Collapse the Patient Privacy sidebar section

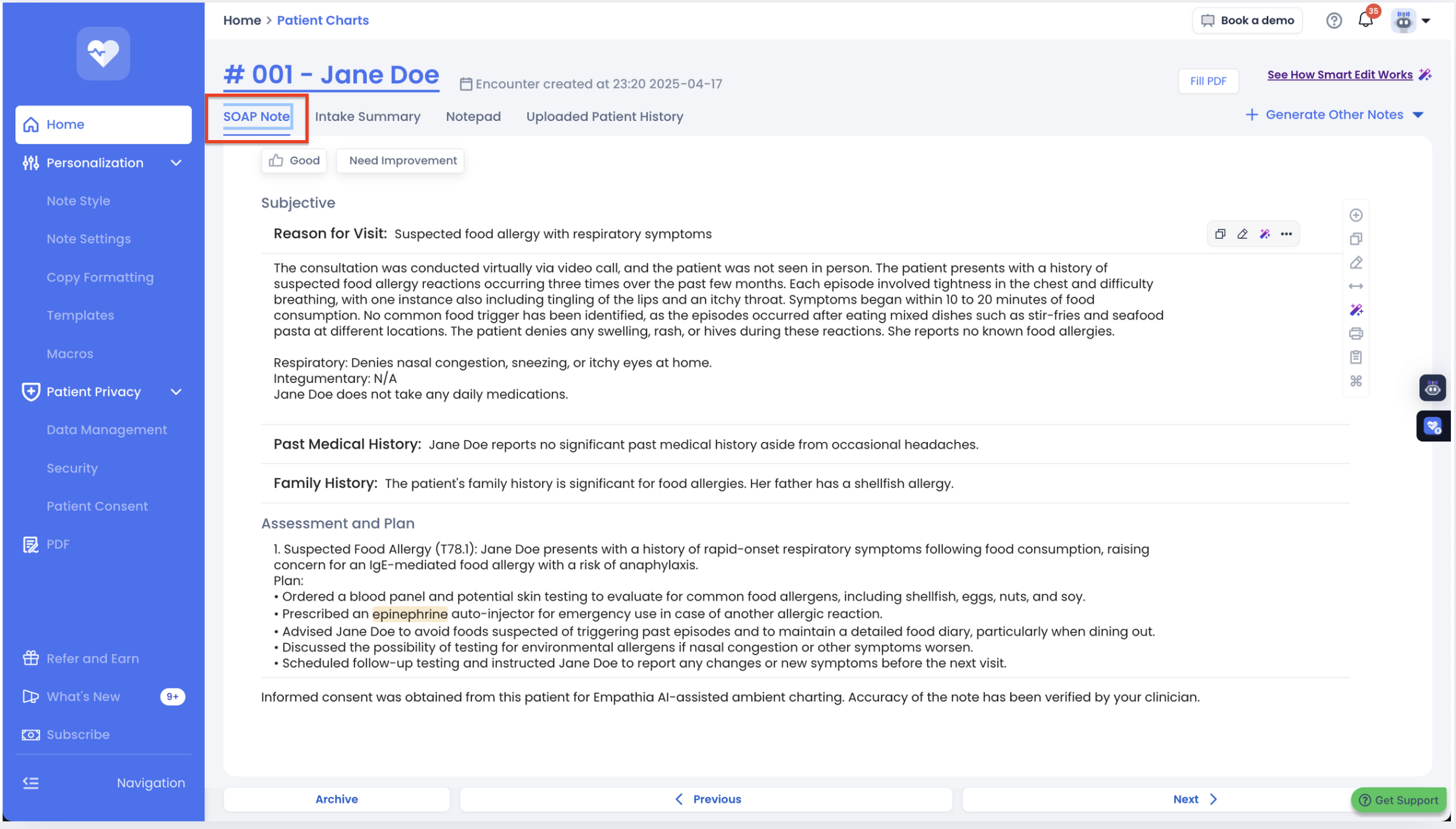(x=176, y=392)
